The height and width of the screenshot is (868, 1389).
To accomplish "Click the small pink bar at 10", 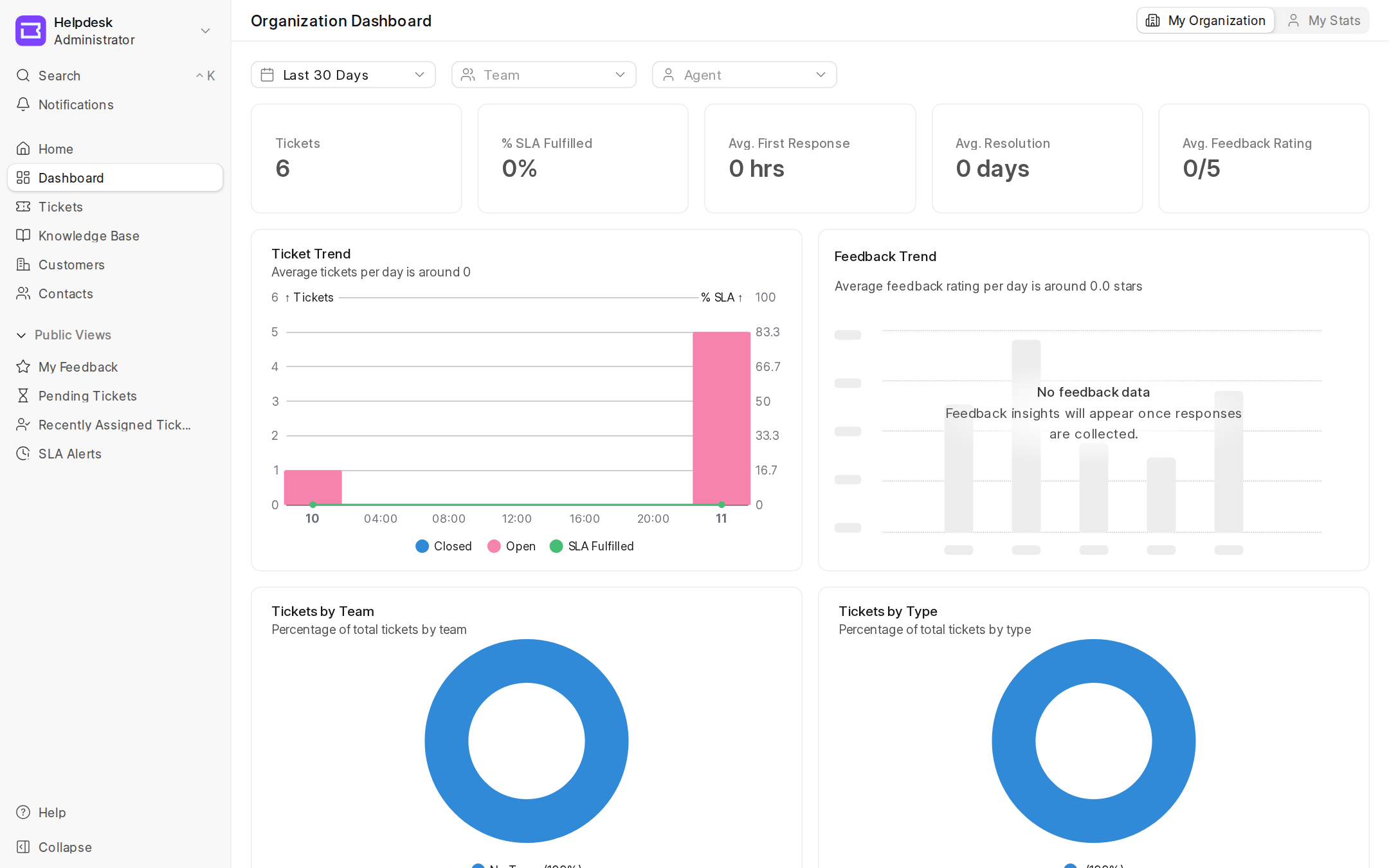I will pyautogui.click(x=313, y=487).
